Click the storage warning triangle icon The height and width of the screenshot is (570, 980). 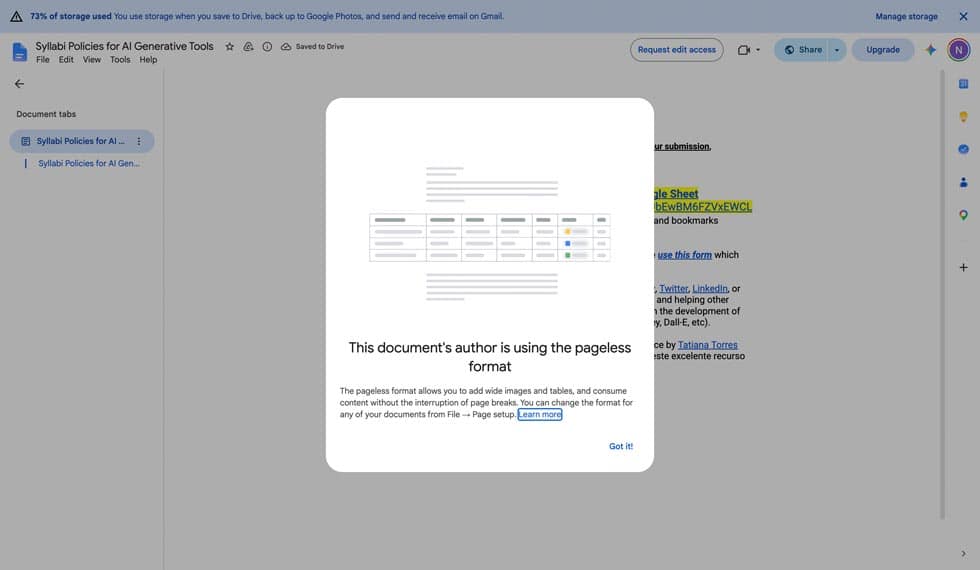point(16,16)
